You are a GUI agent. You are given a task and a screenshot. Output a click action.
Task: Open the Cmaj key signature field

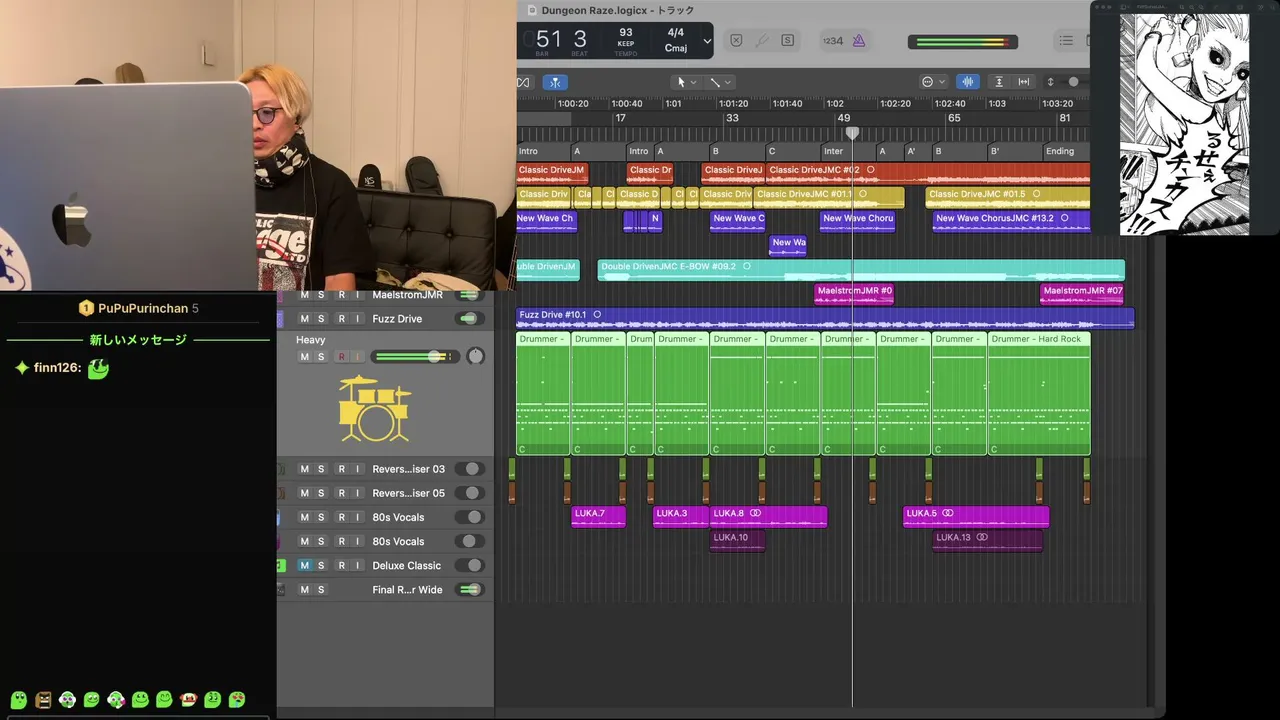point(676,48)
